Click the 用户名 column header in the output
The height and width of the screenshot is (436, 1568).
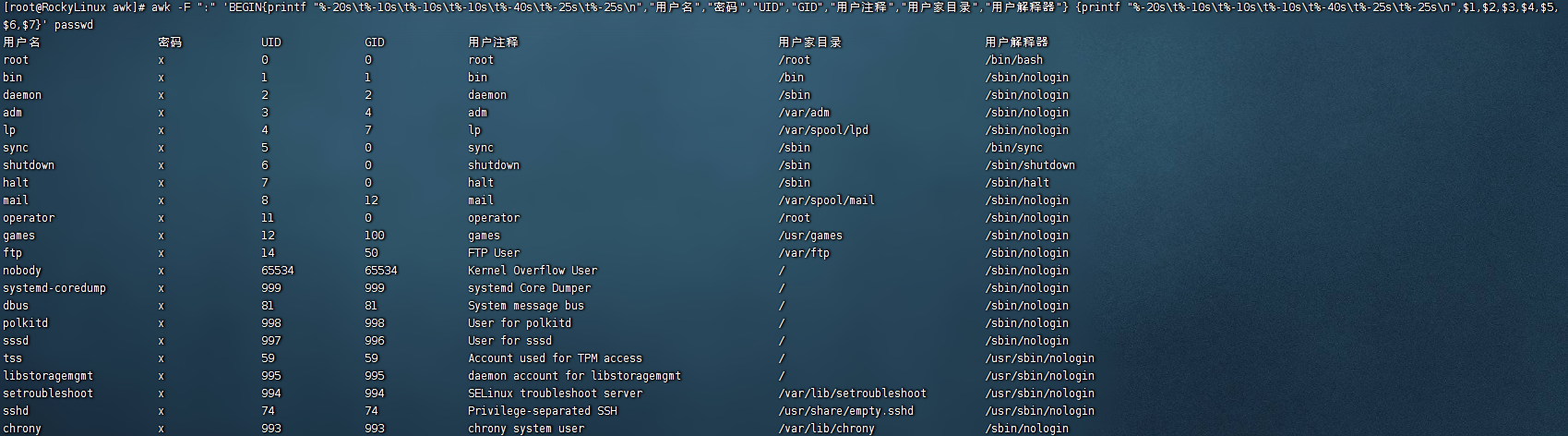pos(21,42)
